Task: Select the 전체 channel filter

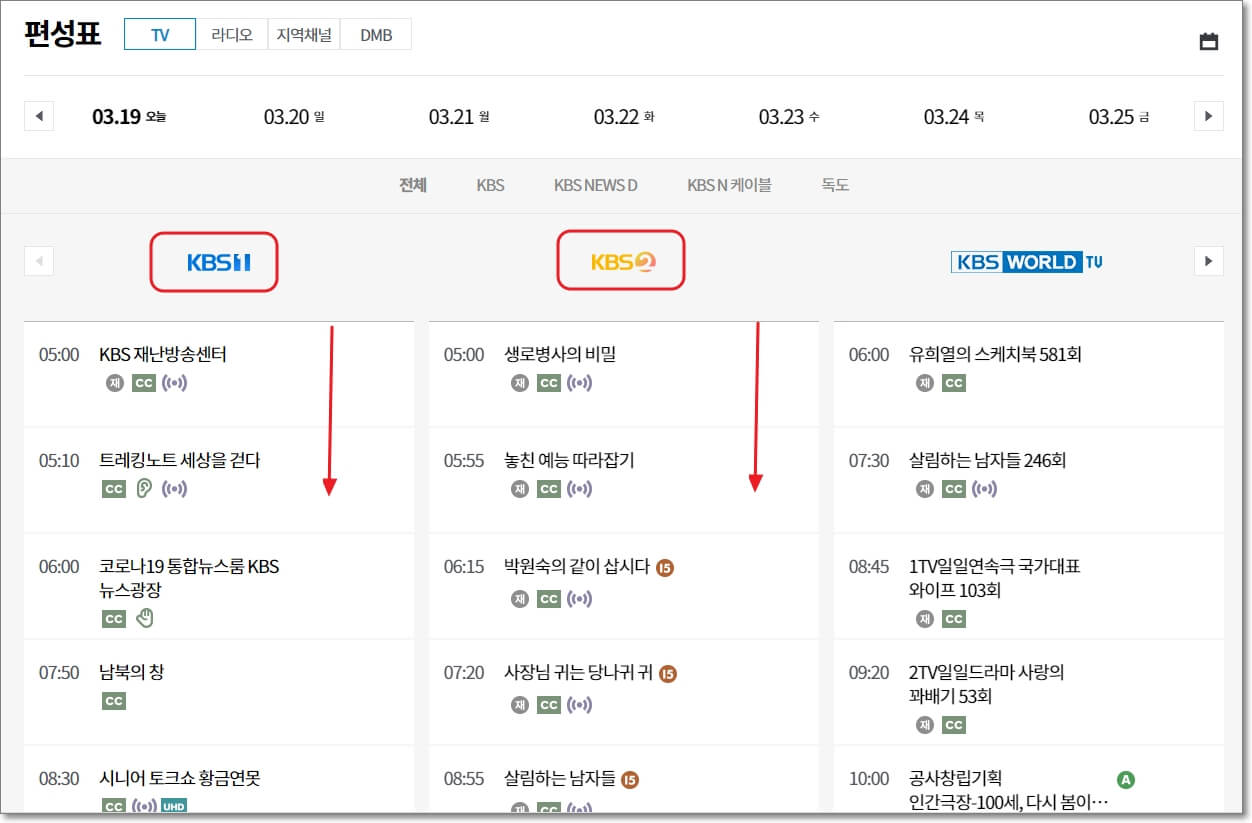Action: [x=413, y=185]
